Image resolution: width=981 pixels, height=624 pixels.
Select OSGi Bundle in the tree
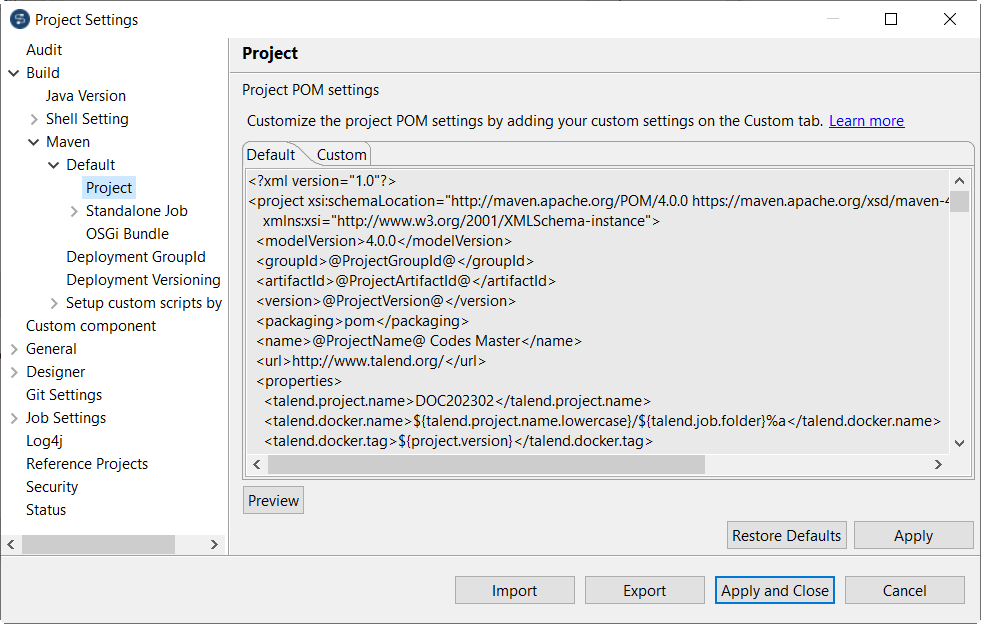pos(126,233)
